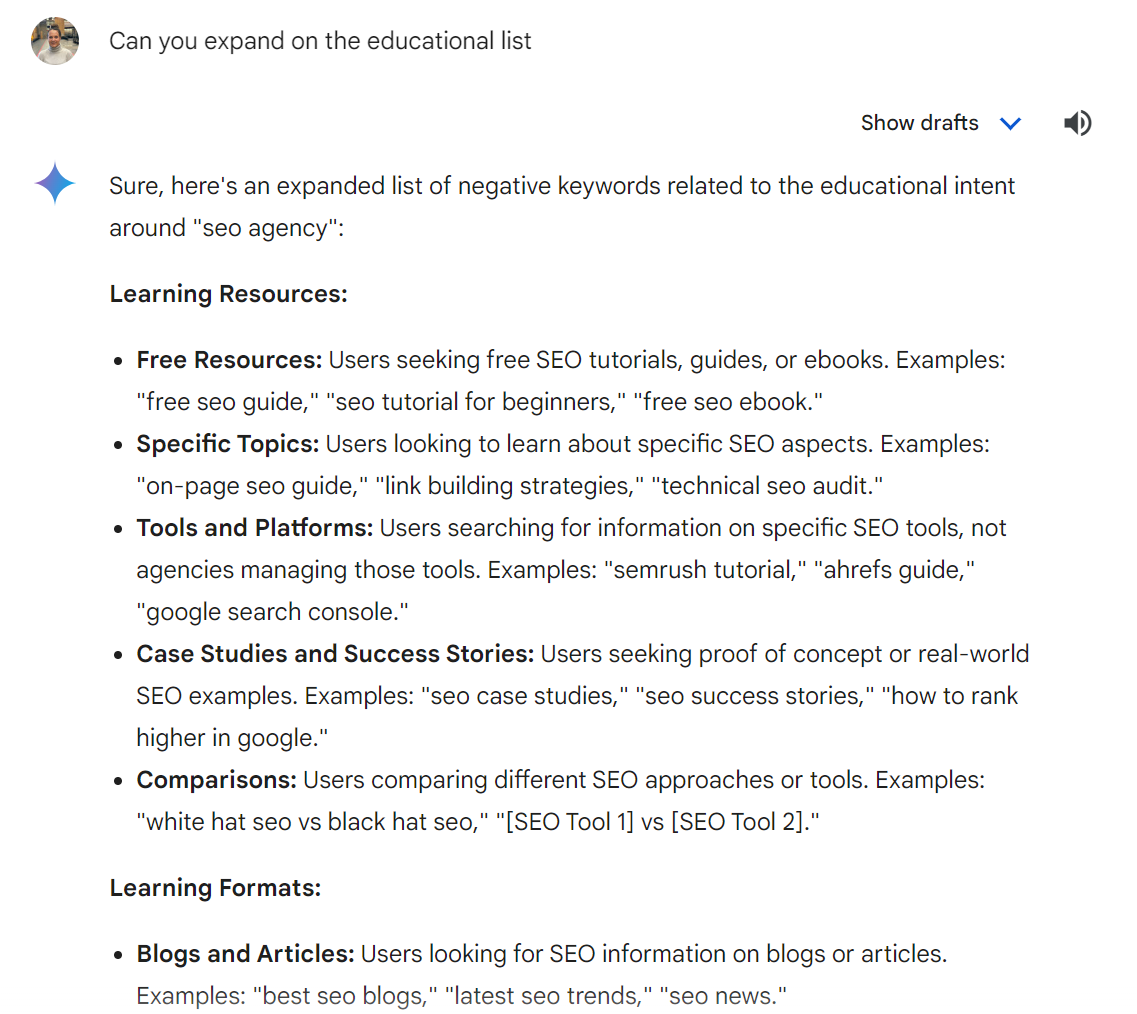
Task: Click the "Blogs and Articles:" bold label
Action: coord(245,954)
